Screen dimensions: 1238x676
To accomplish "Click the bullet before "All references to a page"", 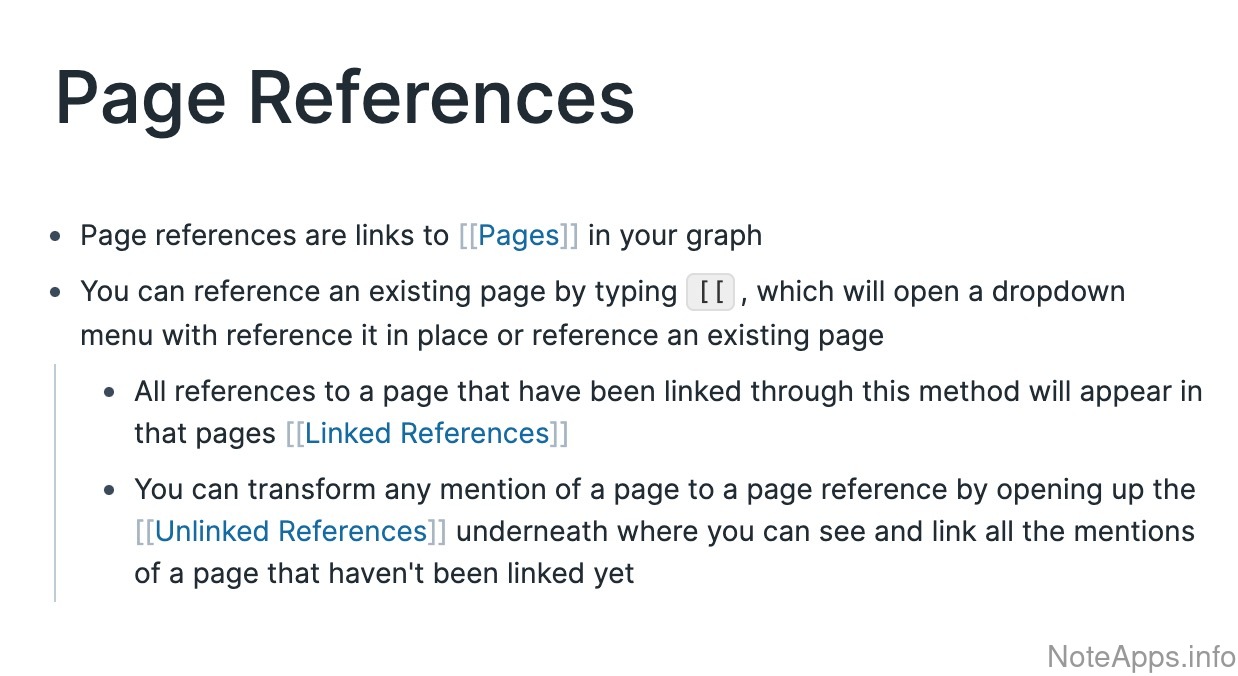I will (110, 392).
